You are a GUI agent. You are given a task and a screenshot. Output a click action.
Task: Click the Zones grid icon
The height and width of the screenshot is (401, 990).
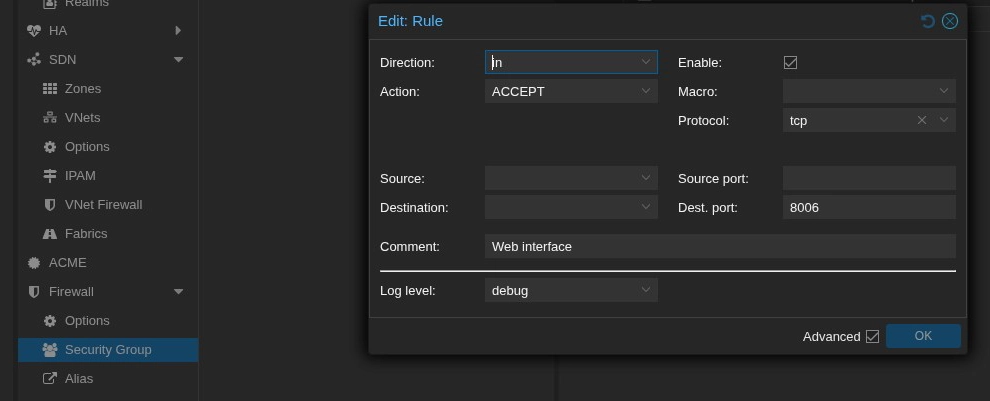pos(50,89)
